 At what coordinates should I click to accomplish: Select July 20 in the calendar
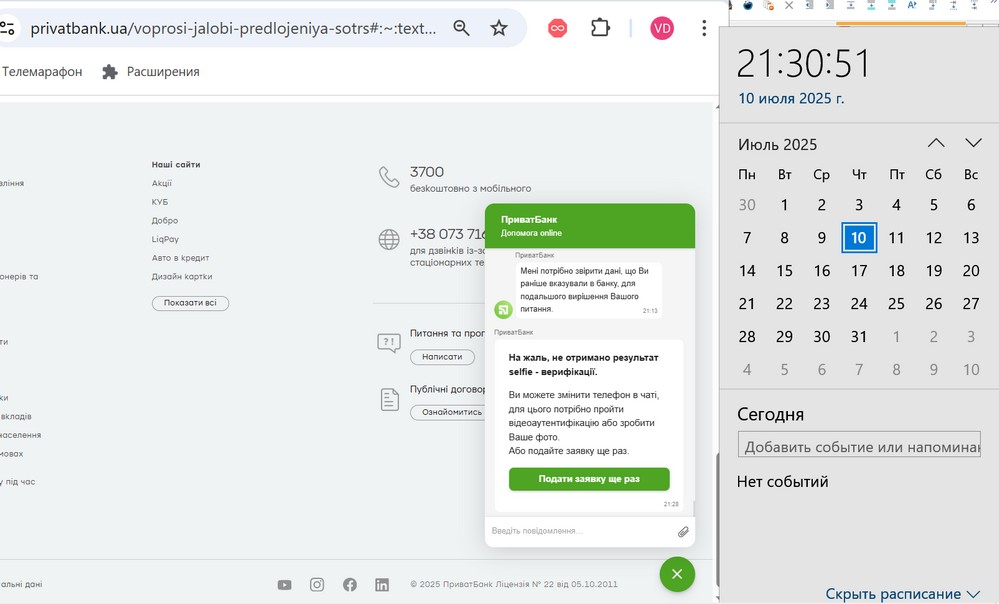(x=971, y=271)
